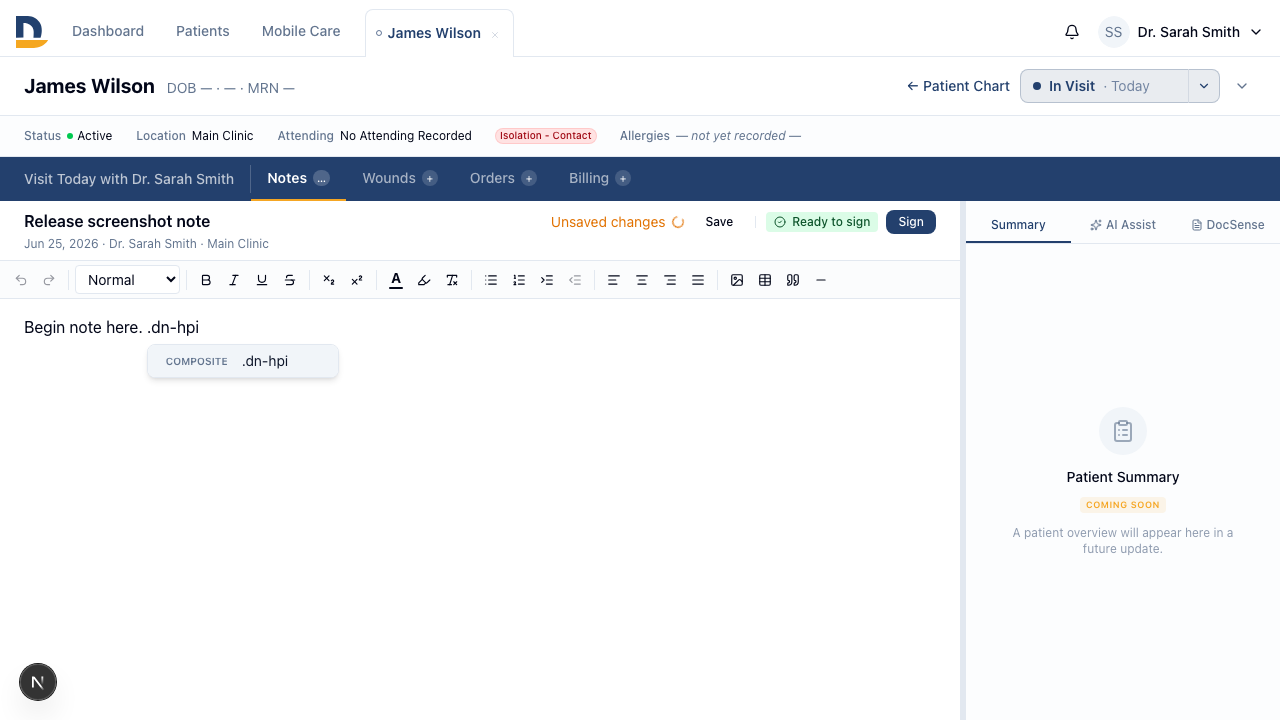Insert a numbered list
Image resolution: width=1280 pixels, height=720 pixels.
(519, 280)
